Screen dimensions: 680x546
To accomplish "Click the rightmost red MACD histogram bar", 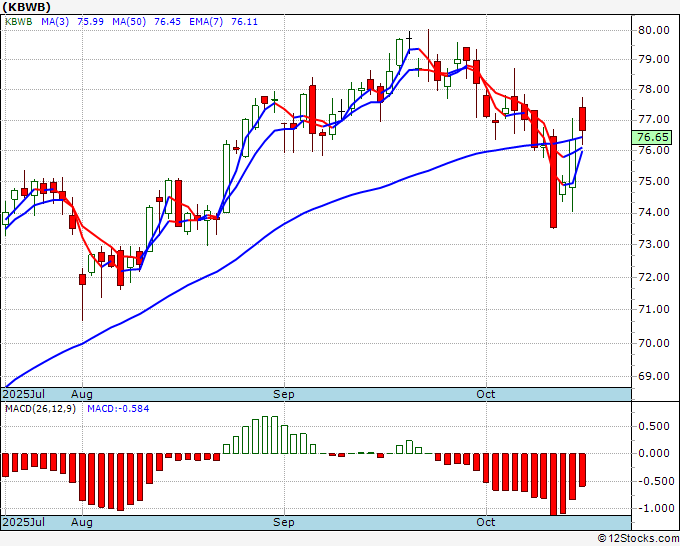I will coord(582,470).
